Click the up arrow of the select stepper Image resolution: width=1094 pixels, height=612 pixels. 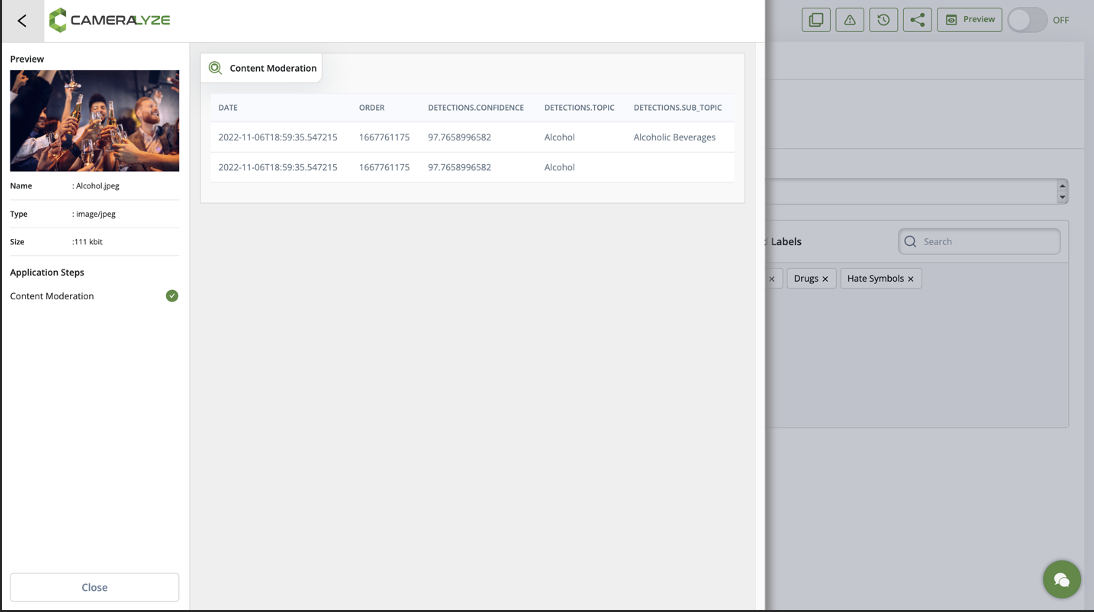point(1063,186)
